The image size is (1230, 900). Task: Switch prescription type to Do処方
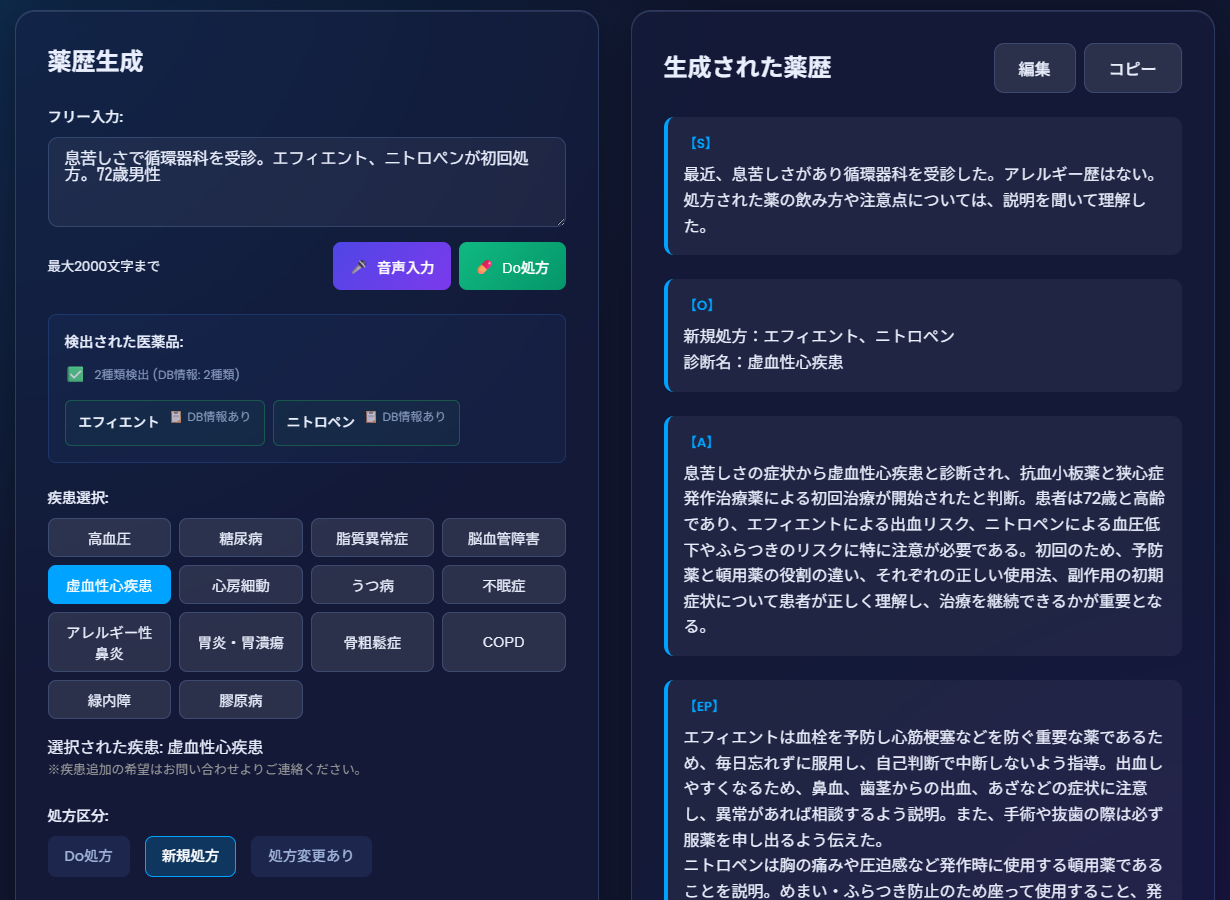pos(88,856)
